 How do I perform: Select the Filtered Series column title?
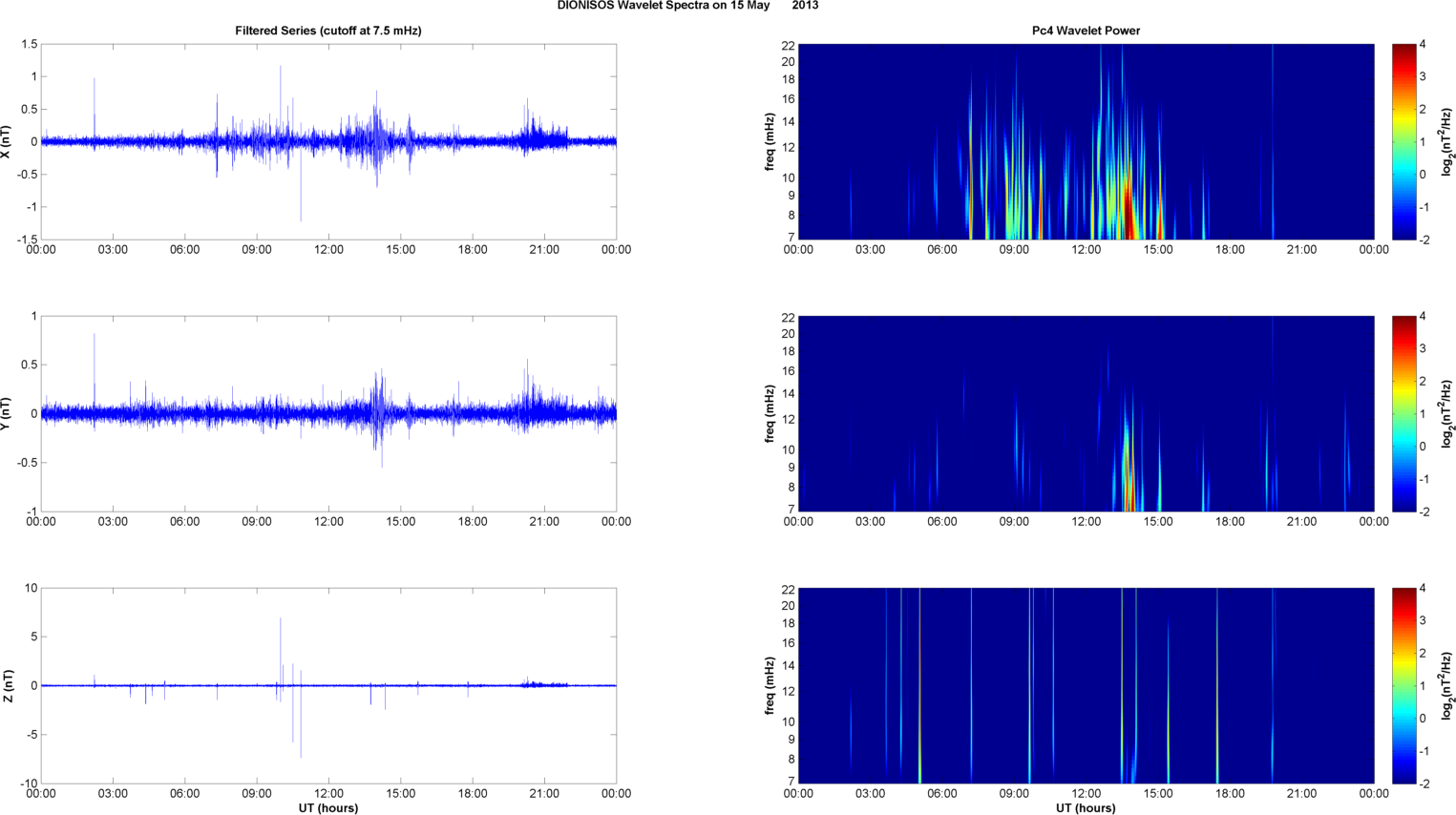328,31
